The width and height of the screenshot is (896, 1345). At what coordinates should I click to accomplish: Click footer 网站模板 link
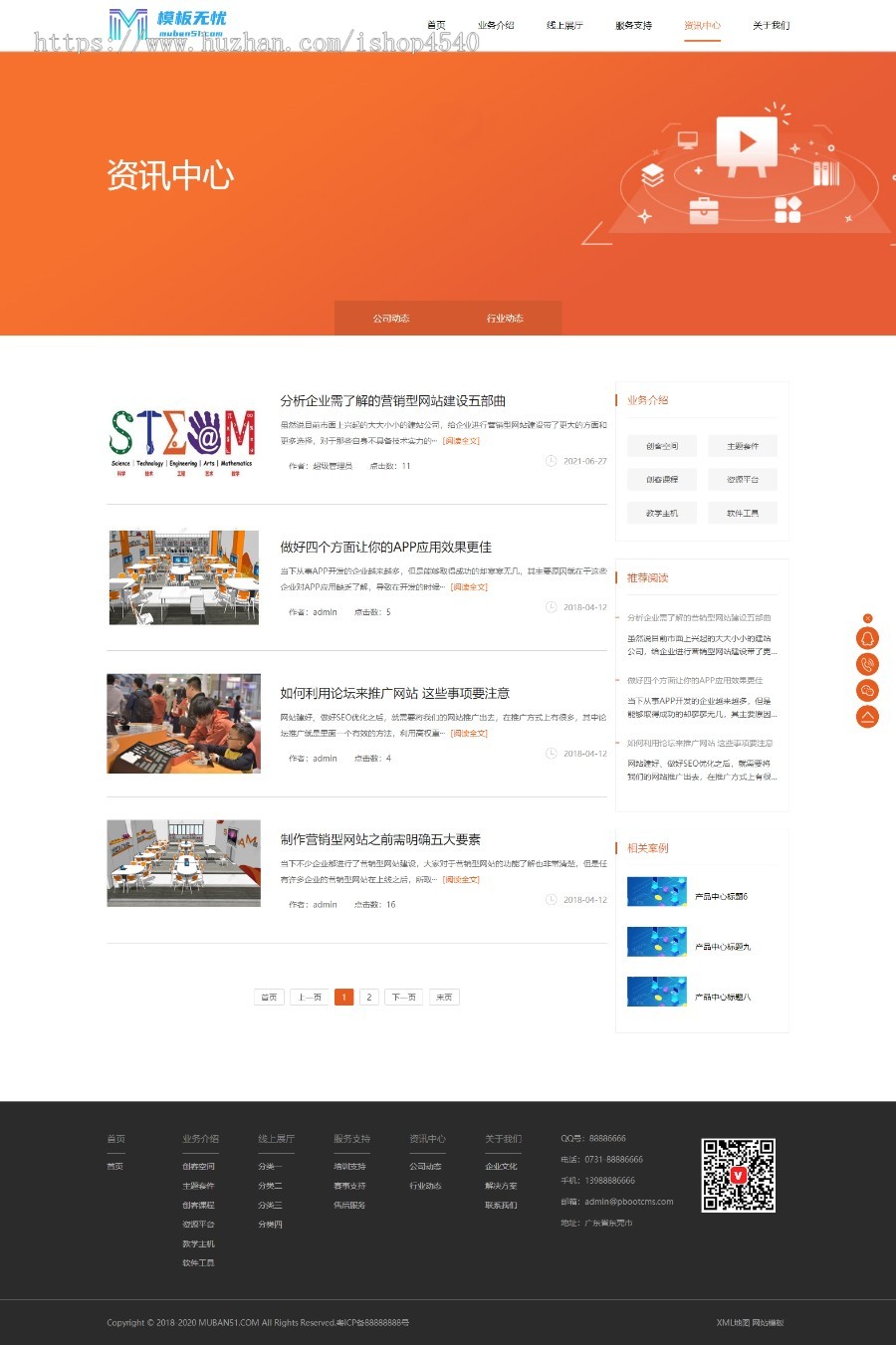tap(769, 1323)
